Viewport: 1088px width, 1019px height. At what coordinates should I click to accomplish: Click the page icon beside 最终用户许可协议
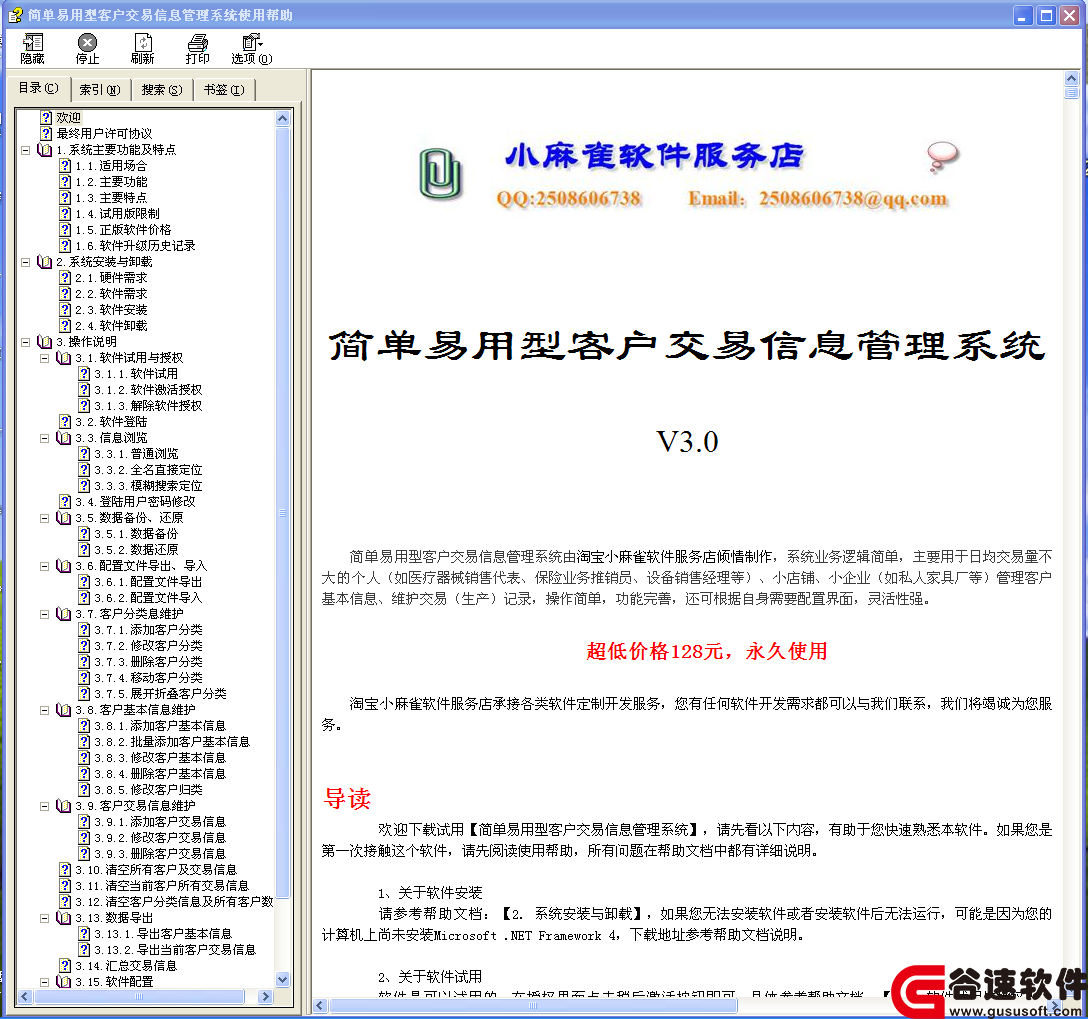(46, 134)
